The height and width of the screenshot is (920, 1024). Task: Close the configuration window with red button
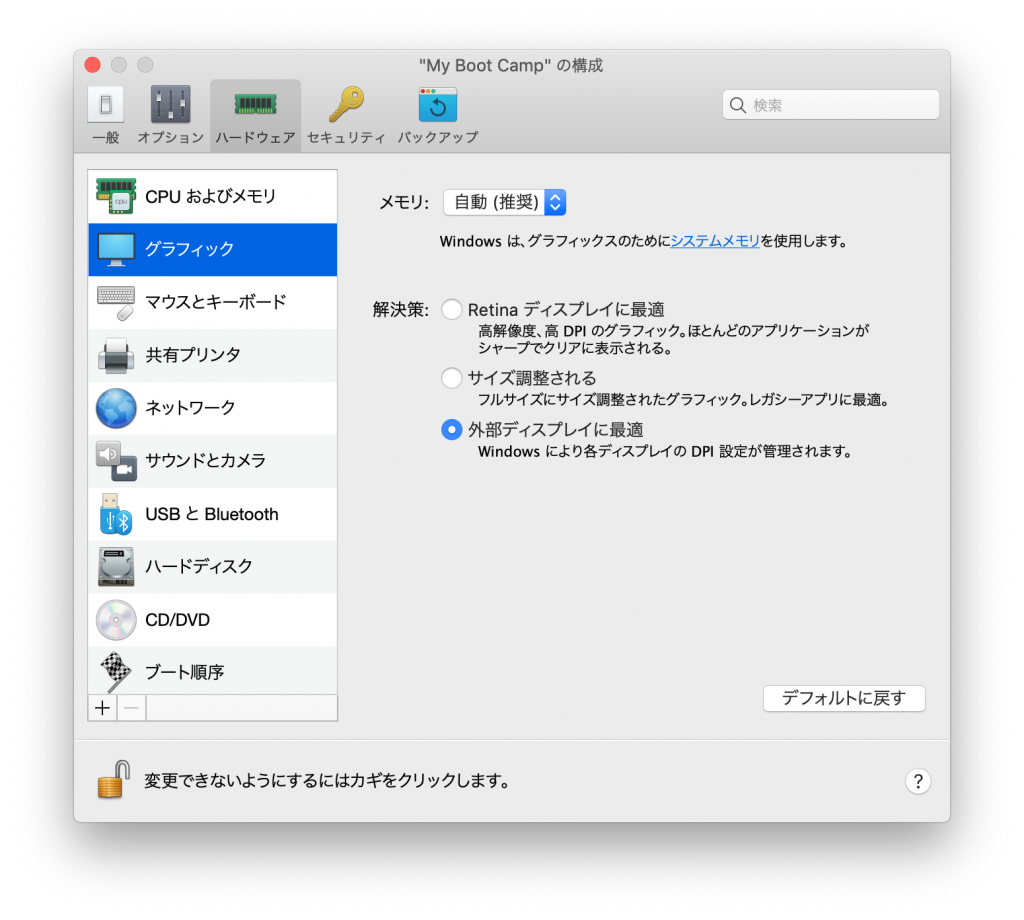93,65
